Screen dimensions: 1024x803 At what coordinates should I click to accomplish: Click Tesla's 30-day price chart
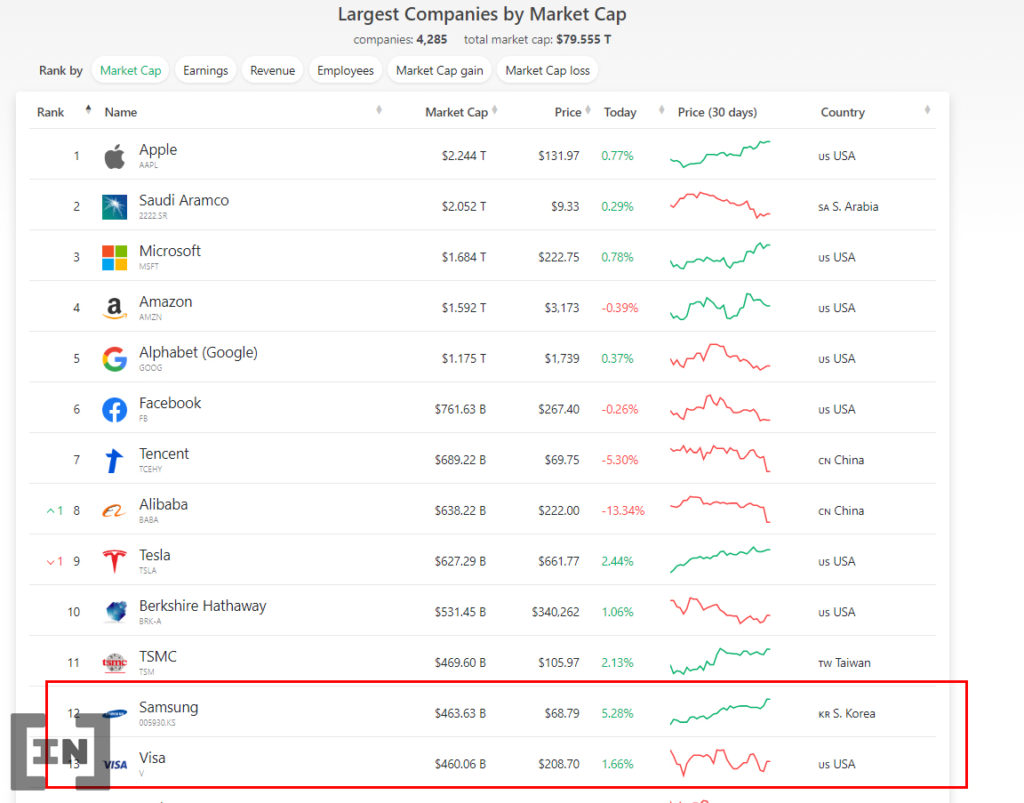click(720, 560)
